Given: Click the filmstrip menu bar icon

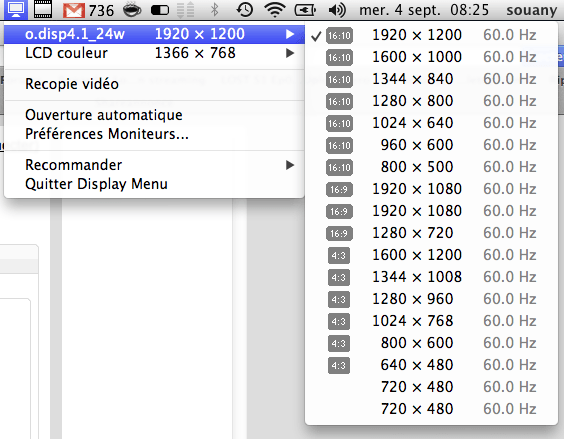Looking at the screenshot, I should pos(42,9).
